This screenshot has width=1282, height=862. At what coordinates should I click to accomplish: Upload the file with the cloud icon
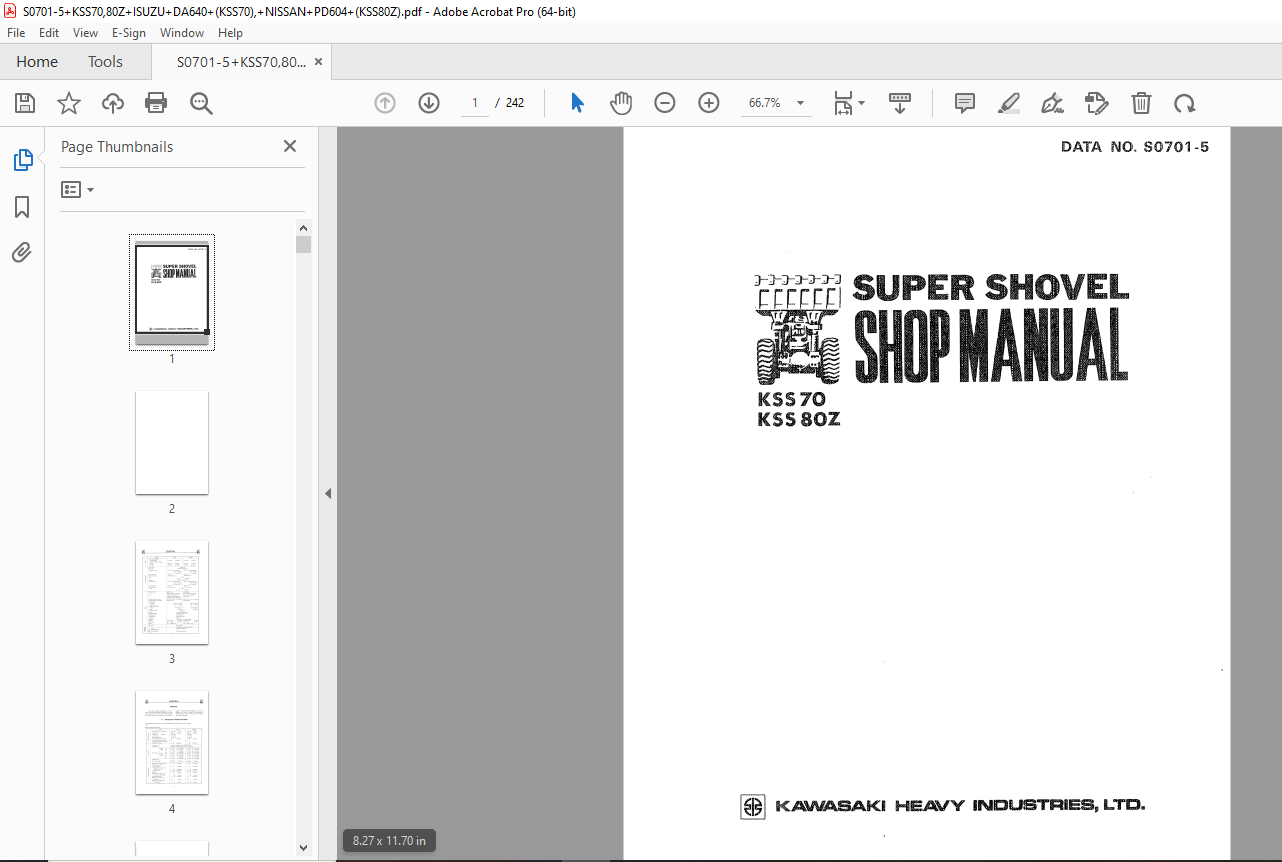[x=113, y=103]
